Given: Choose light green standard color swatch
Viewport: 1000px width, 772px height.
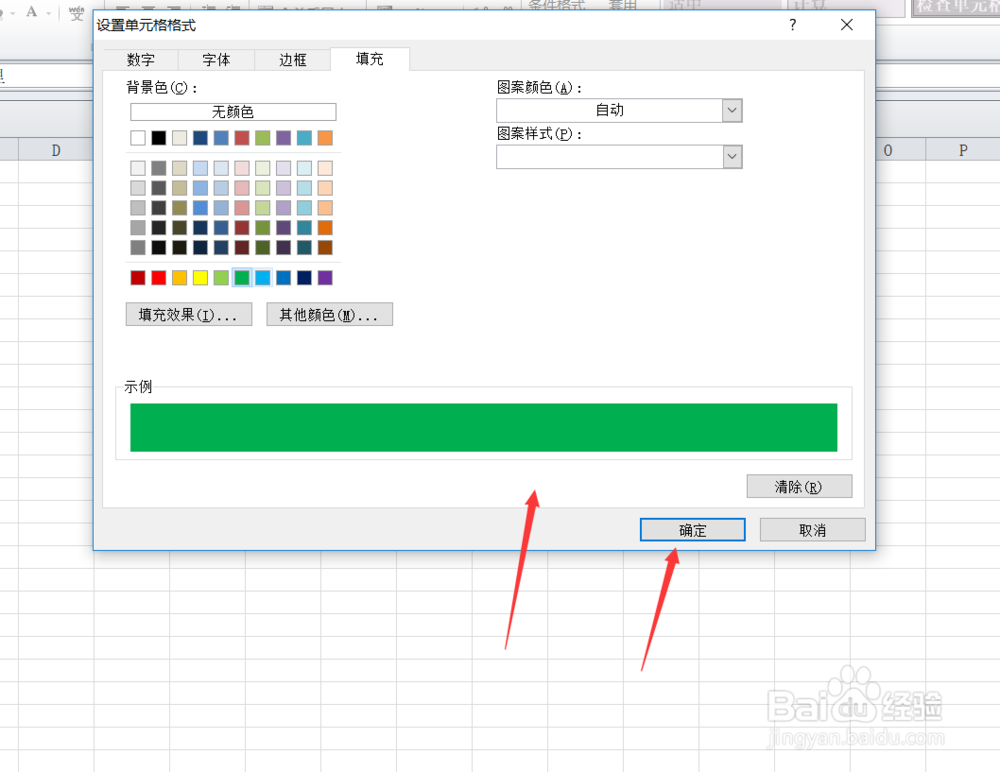Looking at the screenshot, I should pyautogui.click(x=221, y=278).
